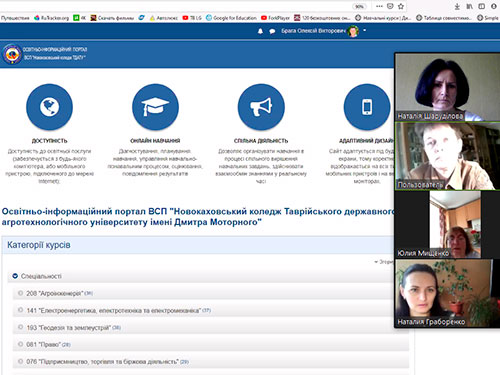Screen dimensions: 500x375
Task: Open the browser downloads arrow icon
Action: [x=457, y=6]
